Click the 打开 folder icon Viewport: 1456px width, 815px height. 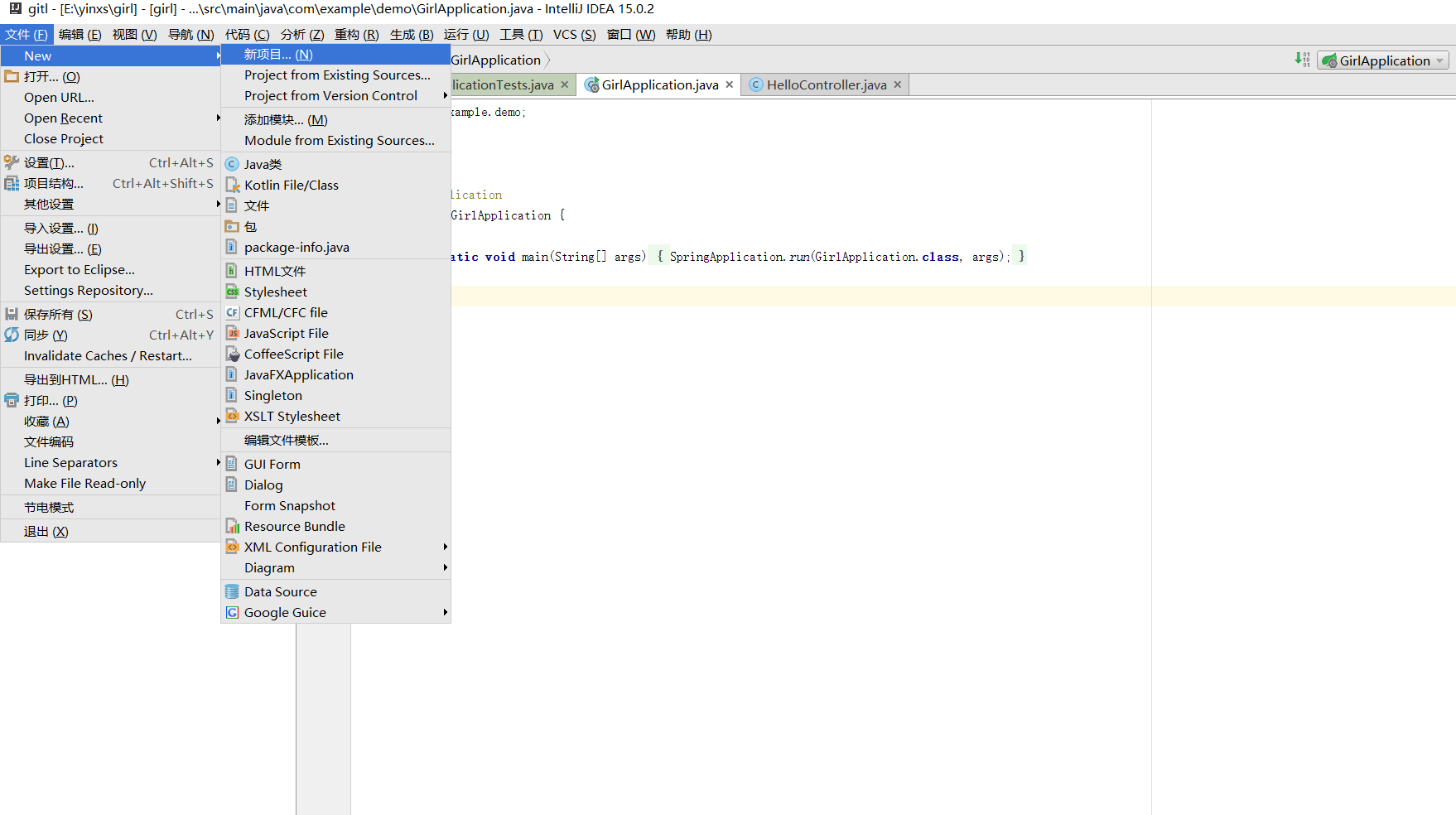click(x=12, y=76)
